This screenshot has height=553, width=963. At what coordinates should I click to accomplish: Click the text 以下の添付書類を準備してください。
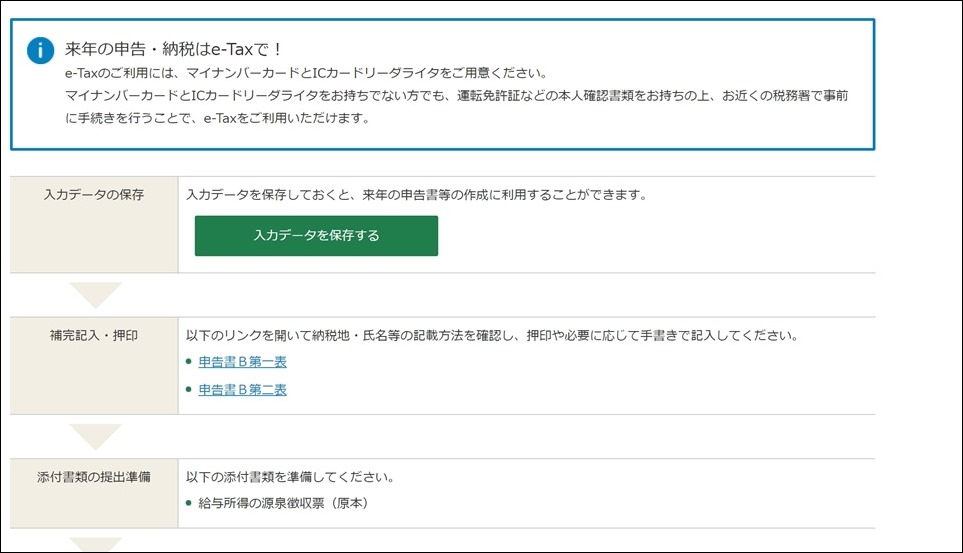tap(290, 477)
